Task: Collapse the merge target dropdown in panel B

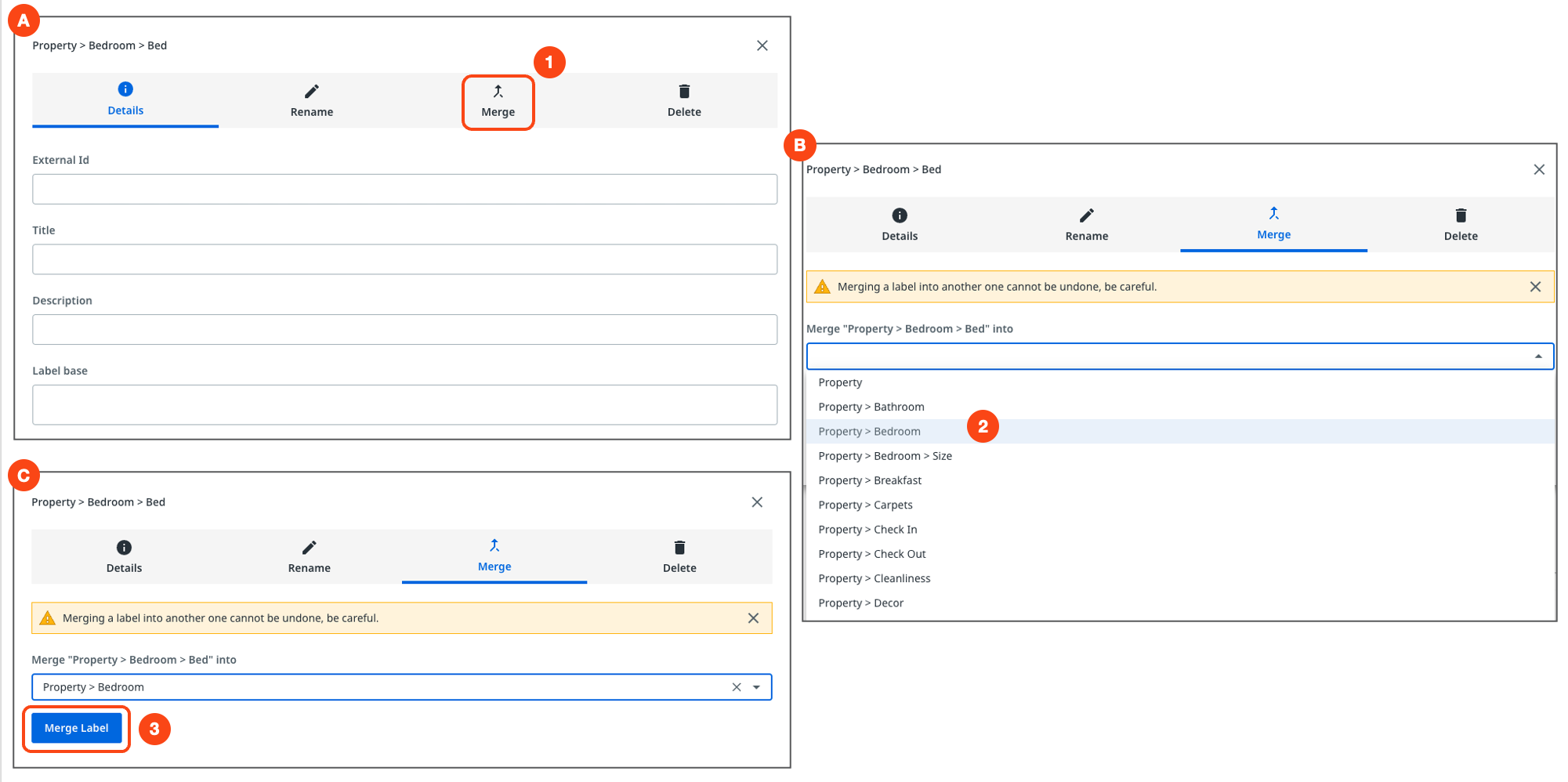Action: tap(1538, 357)
